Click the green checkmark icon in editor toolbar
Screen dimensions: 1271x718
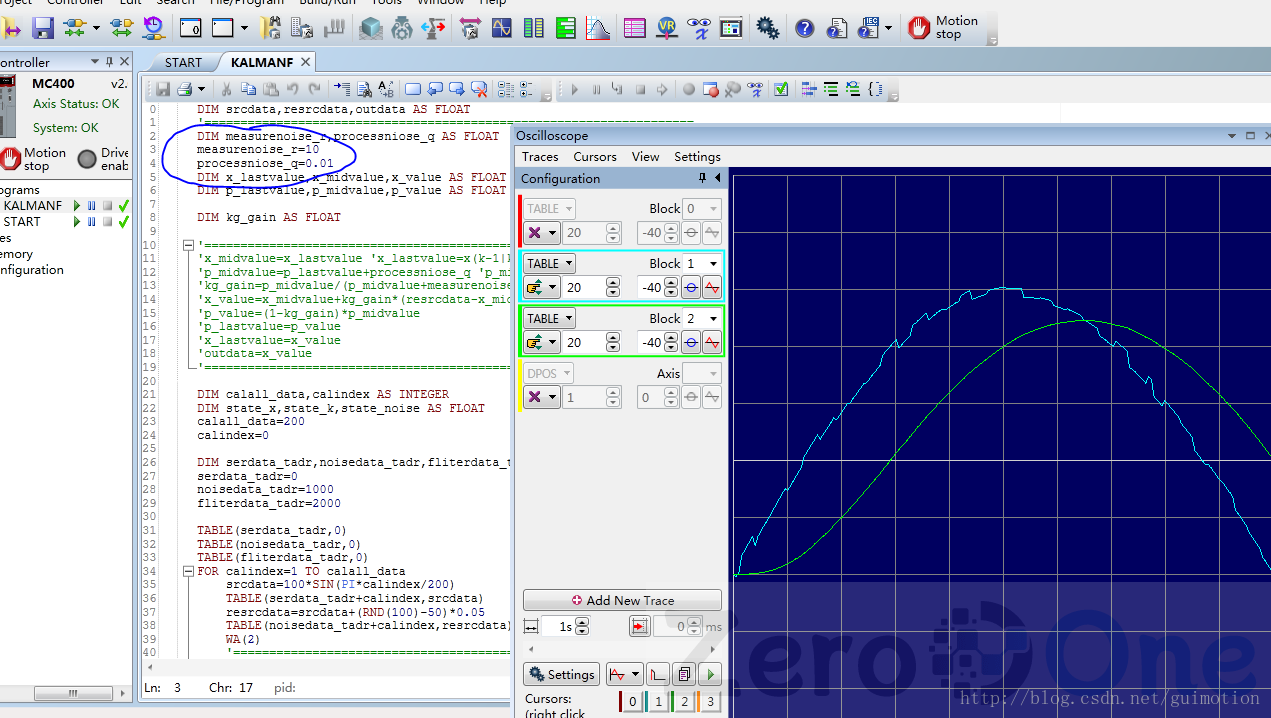click(781, 89)
